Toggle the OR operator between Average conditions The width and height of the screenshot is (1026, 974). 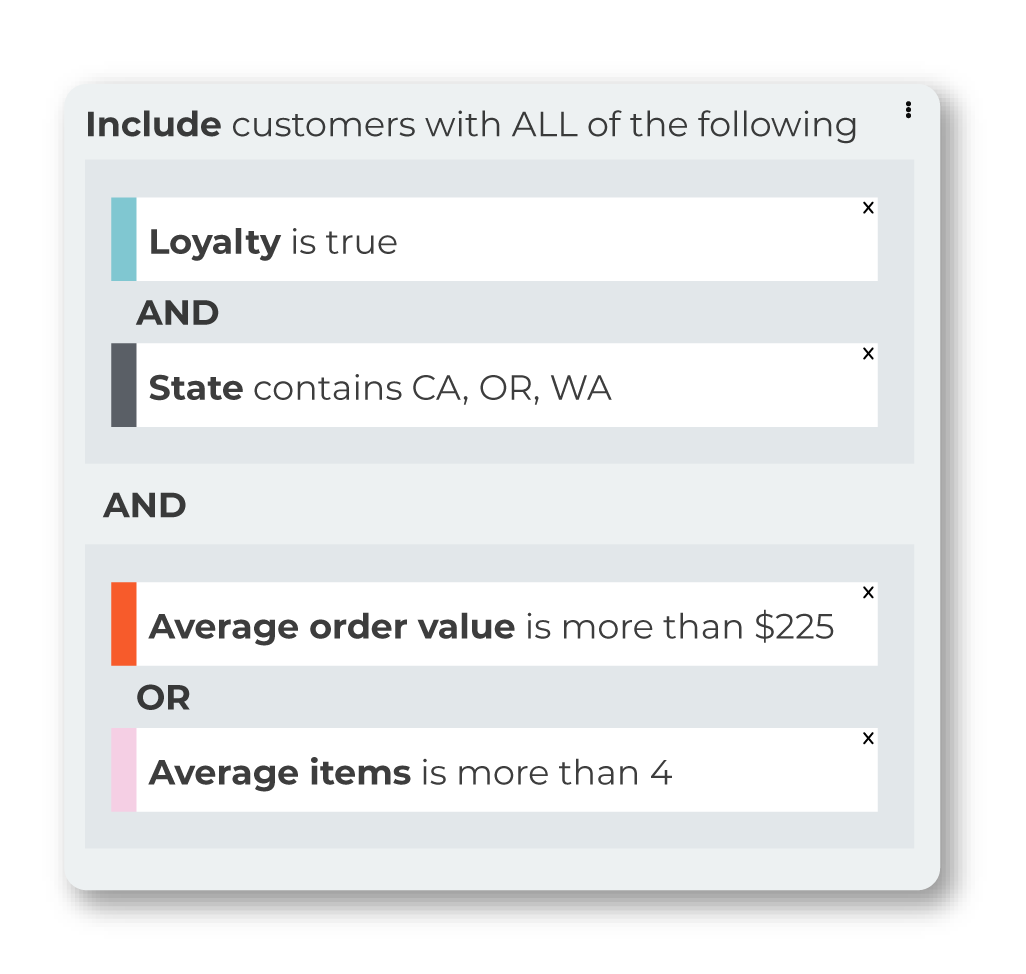[163, 698]
